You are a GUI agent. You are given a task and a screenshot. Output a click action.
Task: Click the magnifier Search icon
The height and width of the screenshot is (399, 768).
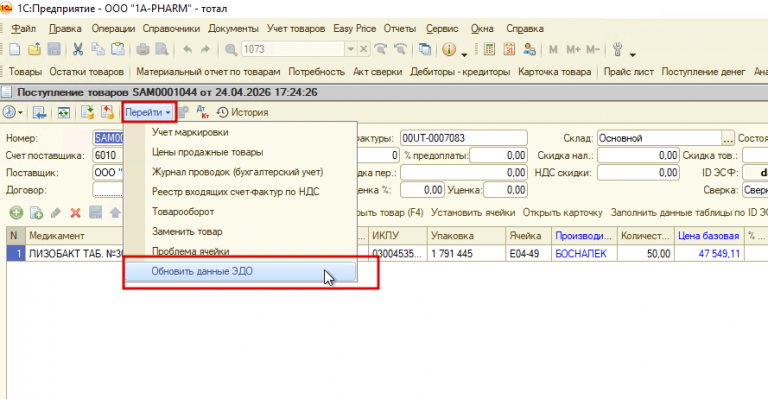point(231,49)
